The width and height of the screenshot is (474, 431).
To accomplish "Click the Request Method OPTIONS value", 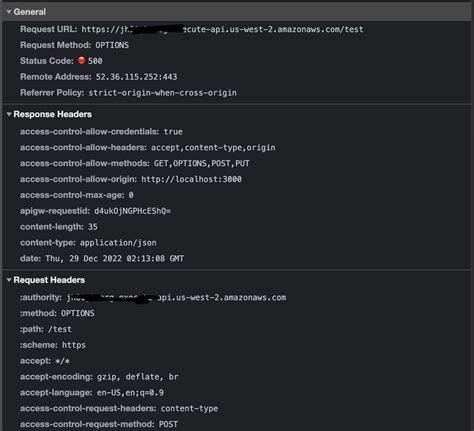I will (x=112, y=45).
